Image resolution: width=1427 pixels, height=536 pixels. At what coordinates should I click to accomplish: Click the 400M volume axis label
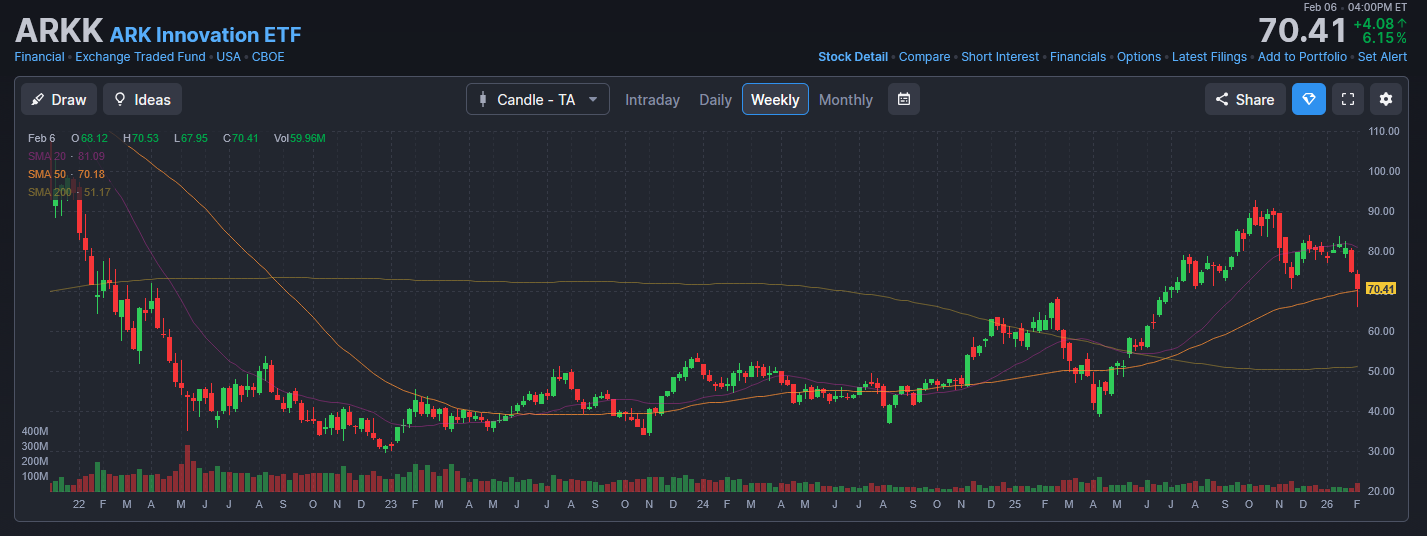tap(35, 431)
